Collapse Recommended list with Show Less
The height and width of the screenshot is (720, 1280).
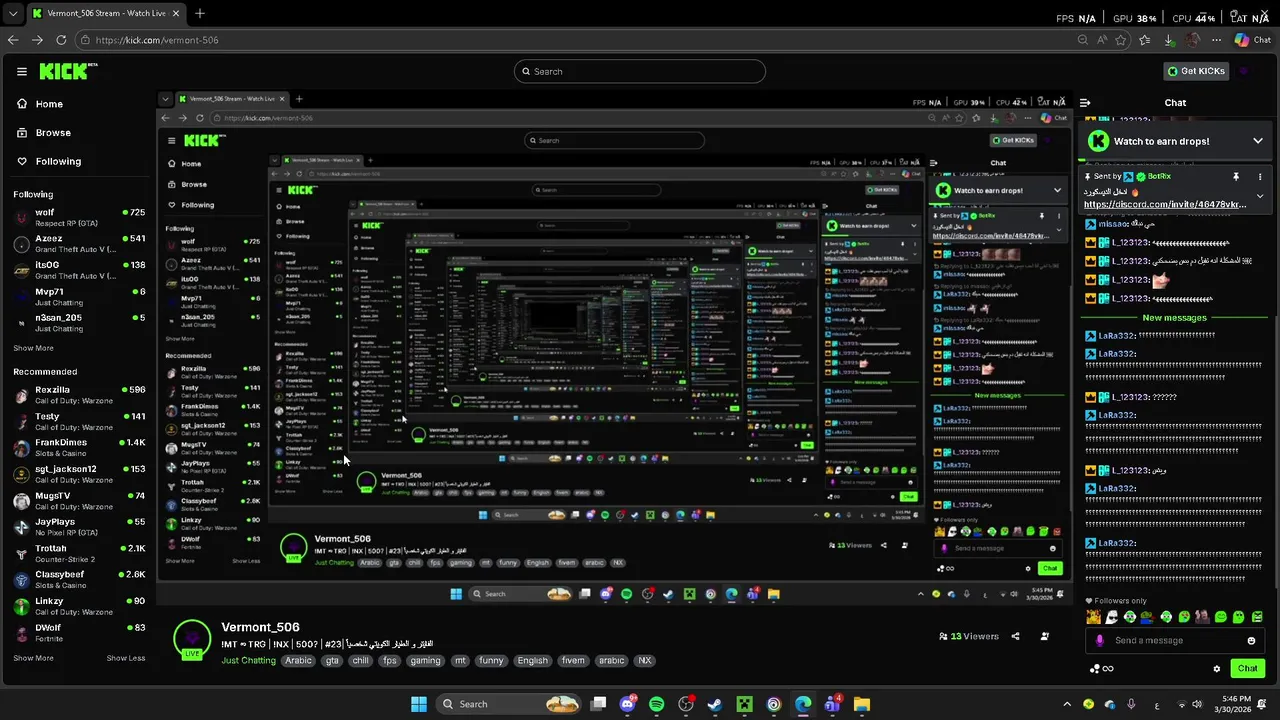coord(126,658)
